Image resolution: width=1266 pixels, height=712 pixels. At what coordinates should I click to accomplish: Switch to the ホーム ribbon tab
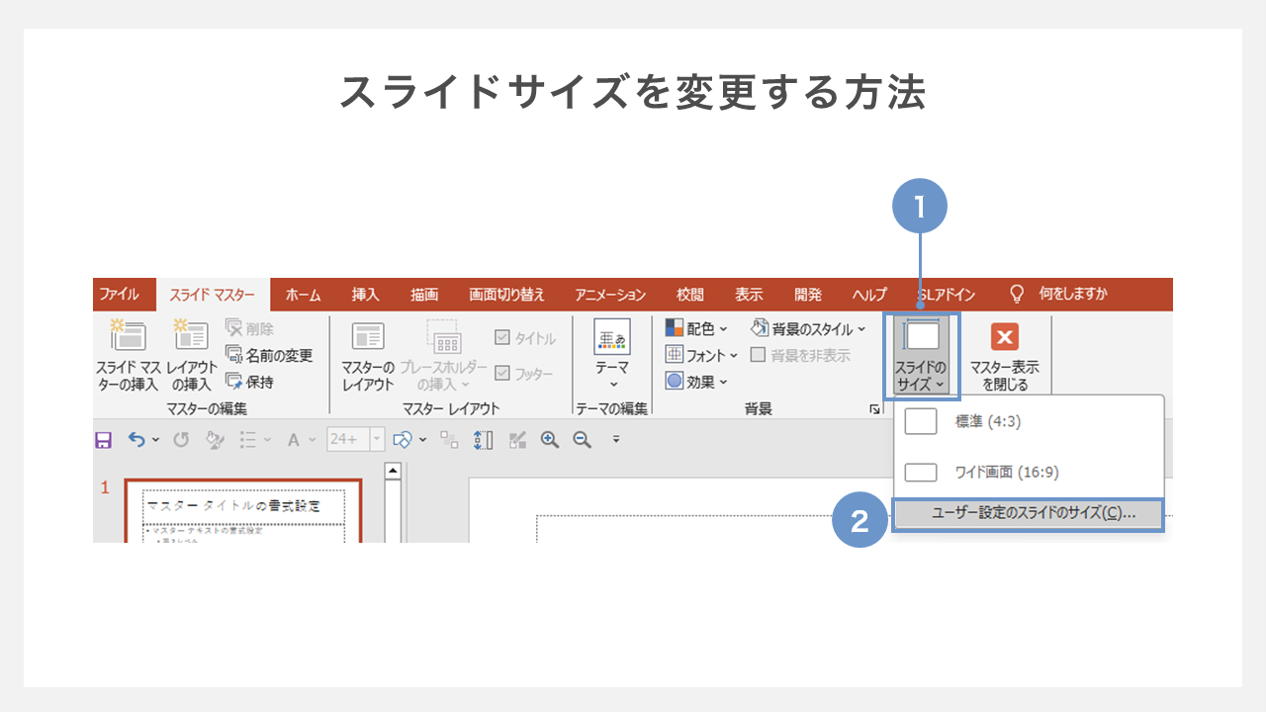301,294
